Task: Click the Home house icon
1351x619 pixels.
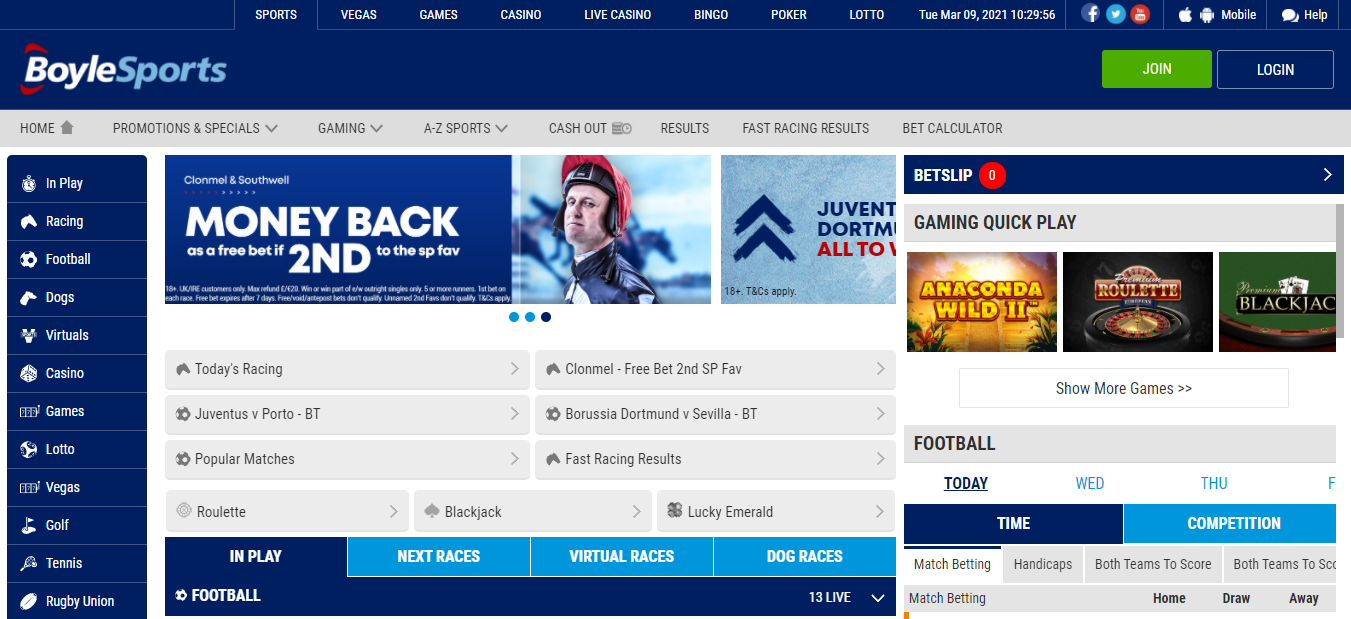Action: pos(67,128)
